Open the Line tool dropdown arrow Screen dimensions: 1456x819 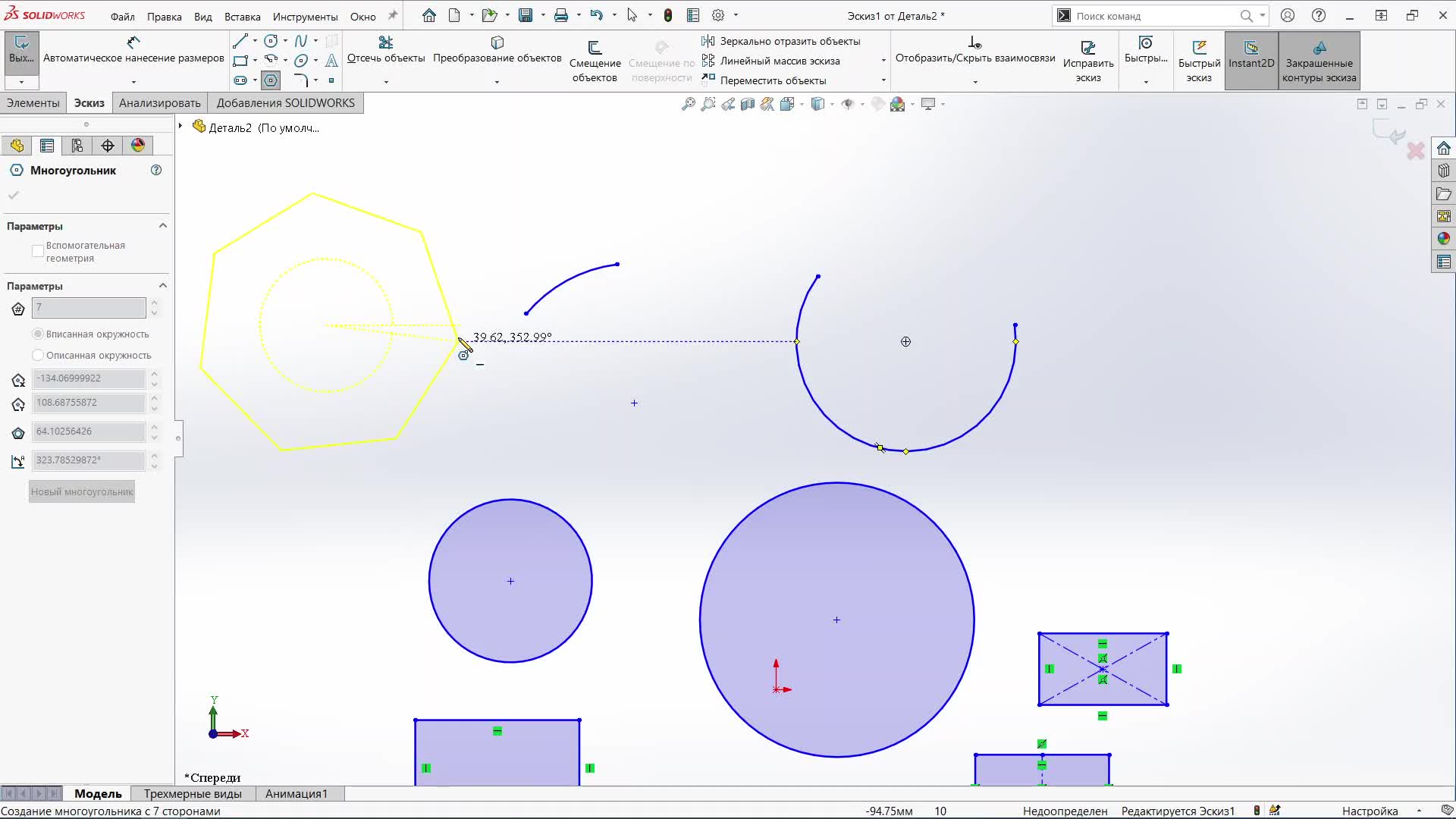(255, 41)
